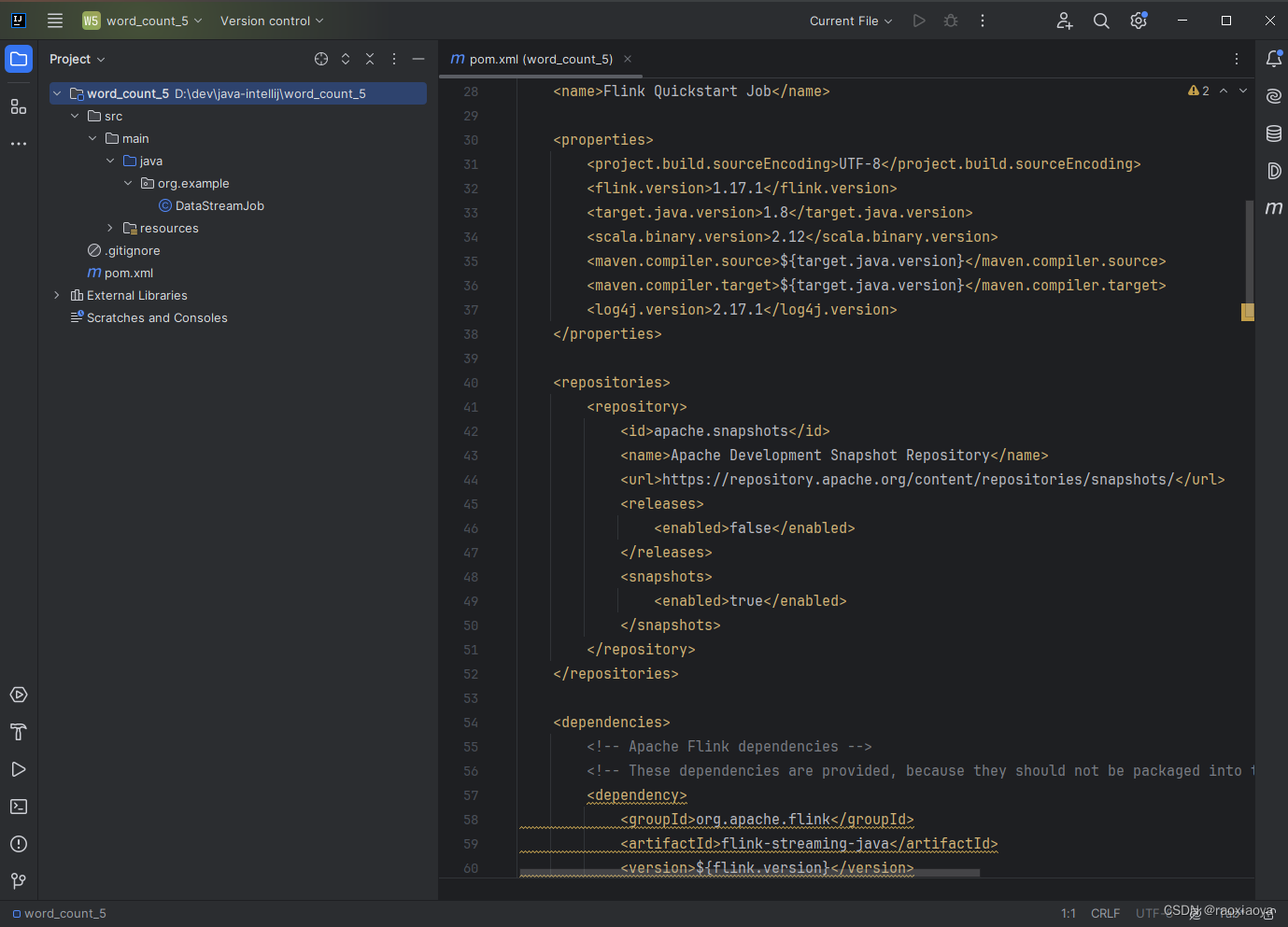Collapse the java folder
The image size is (1288, 927).
click(110, 161)
